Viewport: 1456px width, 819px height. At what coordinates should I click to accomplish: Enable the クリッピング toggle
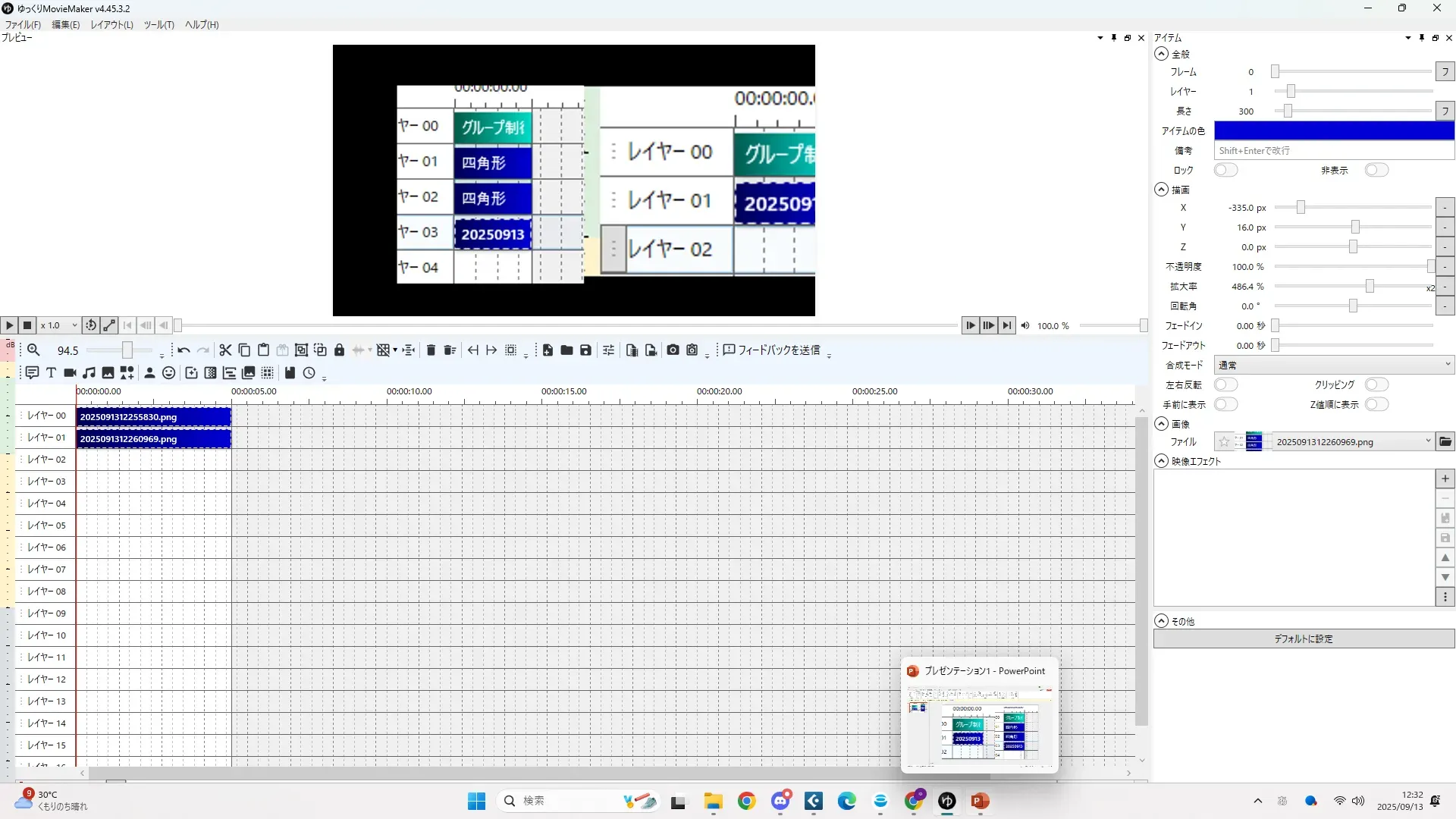1376,385
